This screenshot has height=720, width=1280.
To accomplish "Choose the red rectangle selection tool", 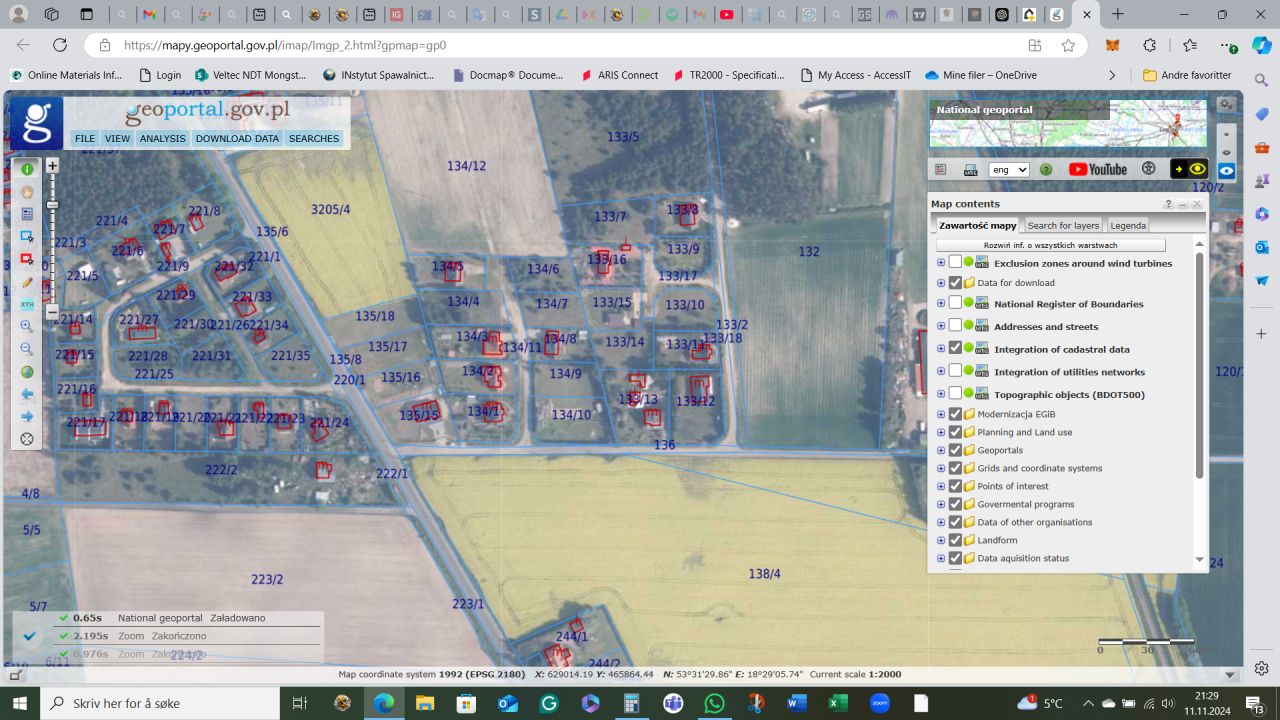I will coord(27,259).
